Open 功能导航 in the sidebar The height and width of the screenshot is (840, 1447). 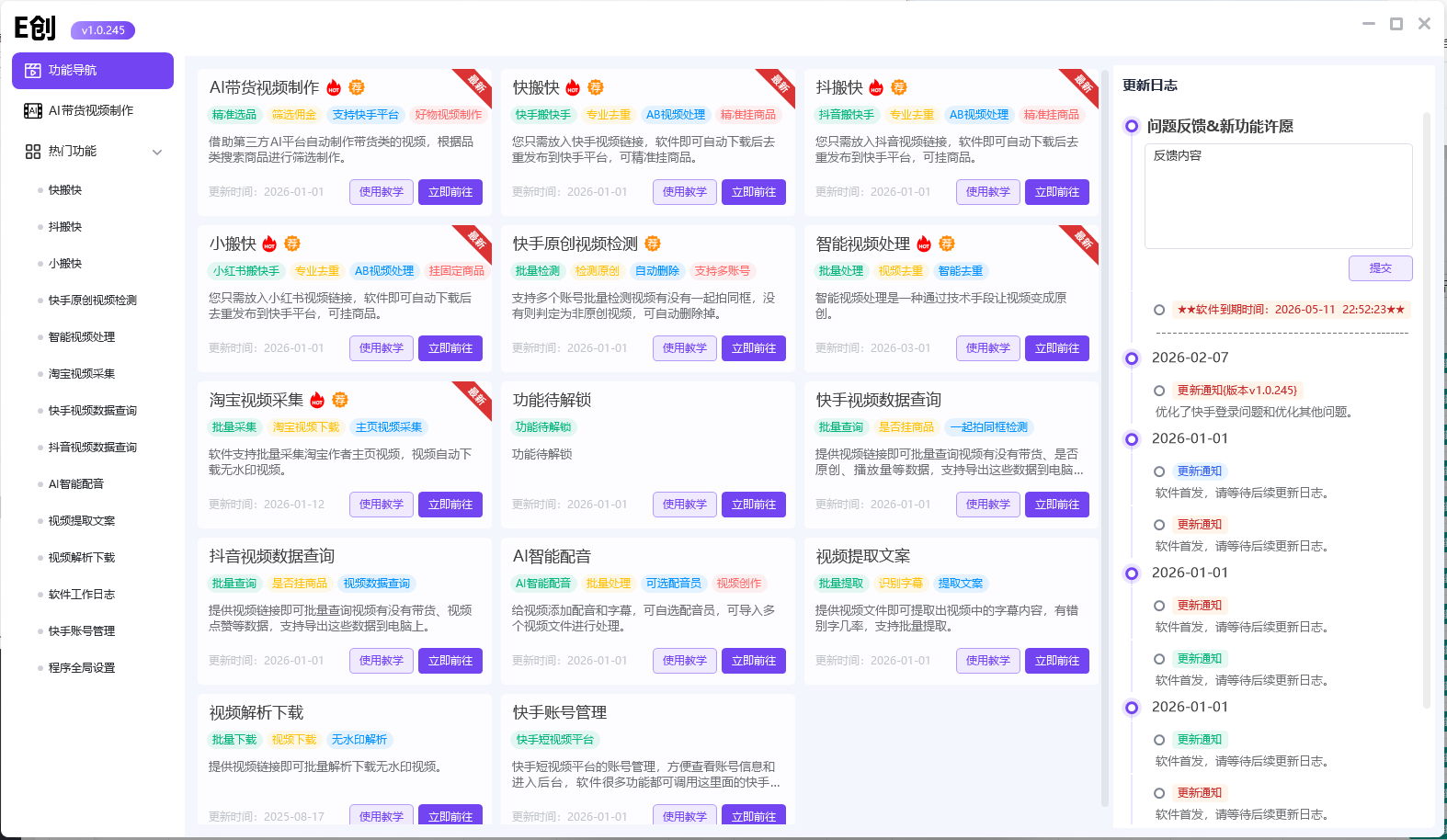[x=93, y=71]
